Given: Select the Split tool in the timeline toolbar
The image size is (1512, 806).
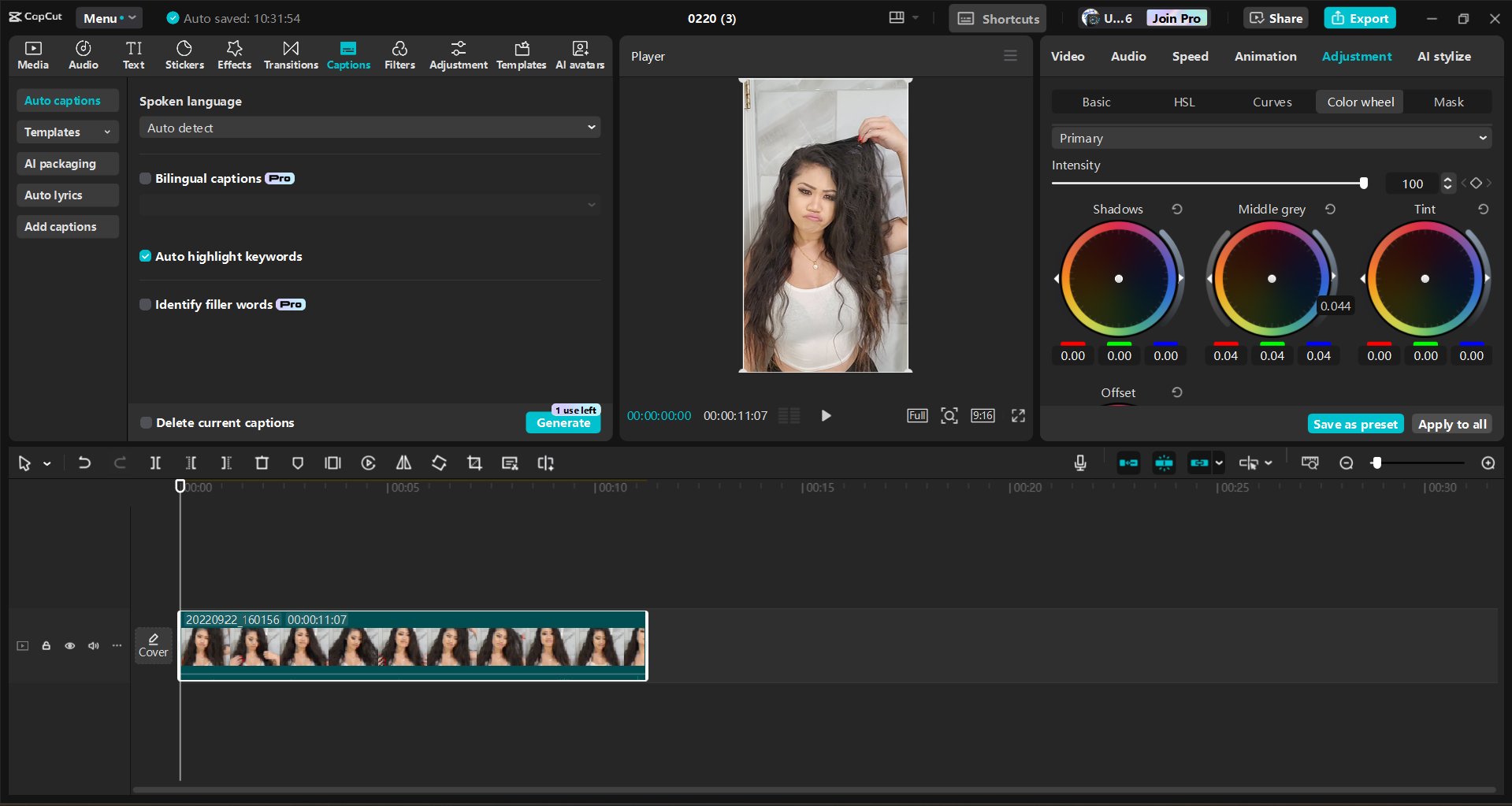Looking at the screenshot, I should (x=155, y=463).
